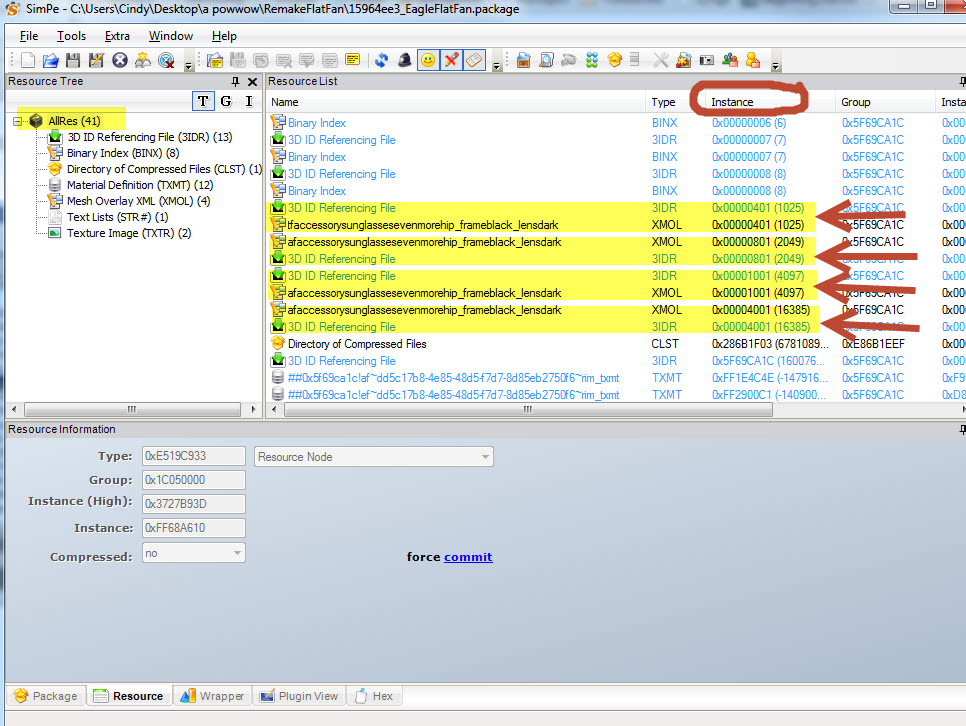Open the Resource Node type dropdown
Image resolution: width=966 pixels, height=726 pixels.
click(486, 457)
